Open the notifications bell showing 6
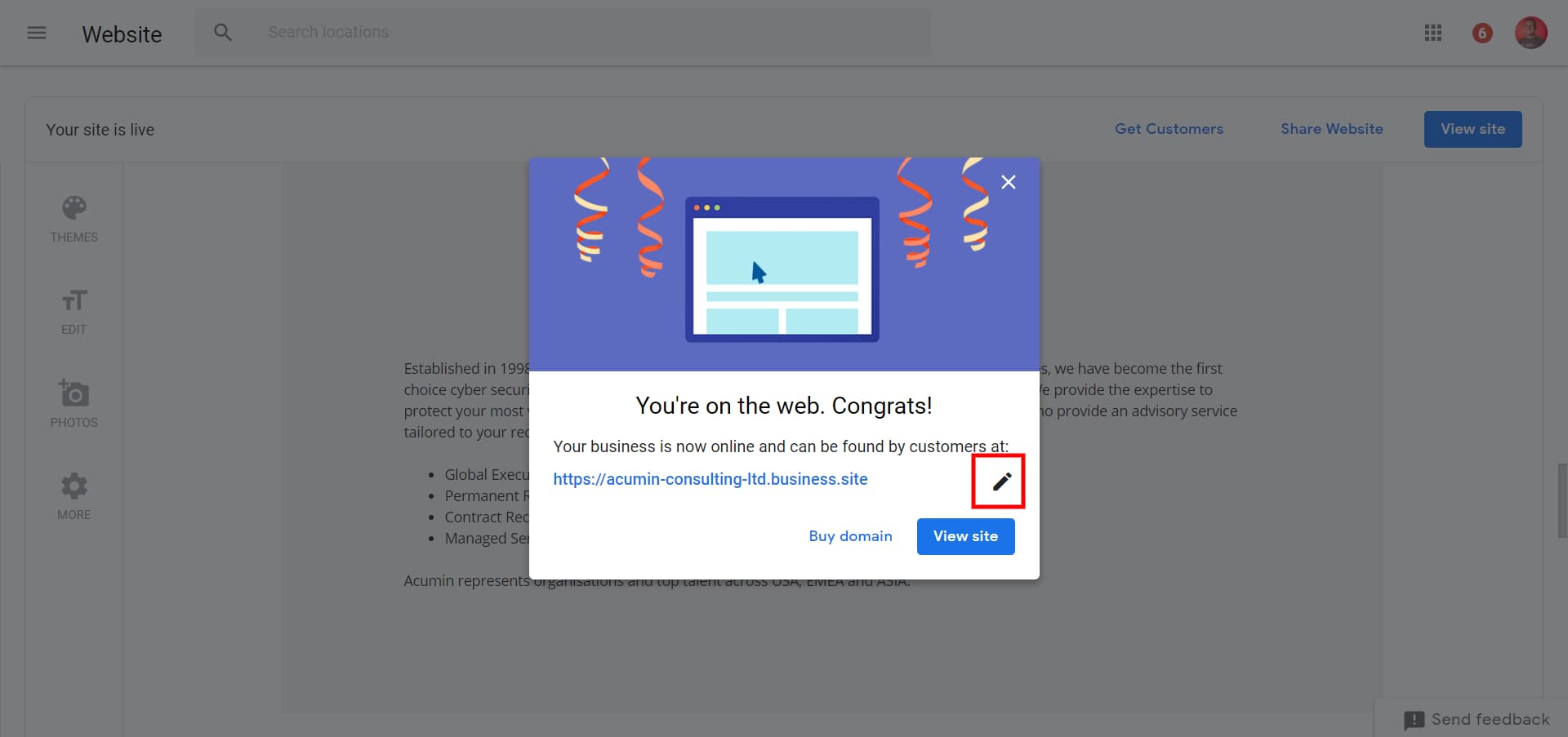 pyautogui.click(x=1482, y=33)
